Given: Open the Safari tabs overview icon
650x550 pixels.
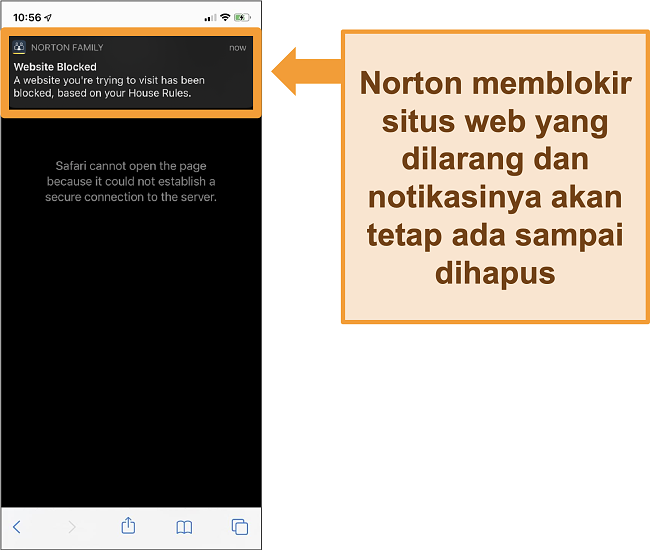Looking at the screenshot, I should pos(240,527).
